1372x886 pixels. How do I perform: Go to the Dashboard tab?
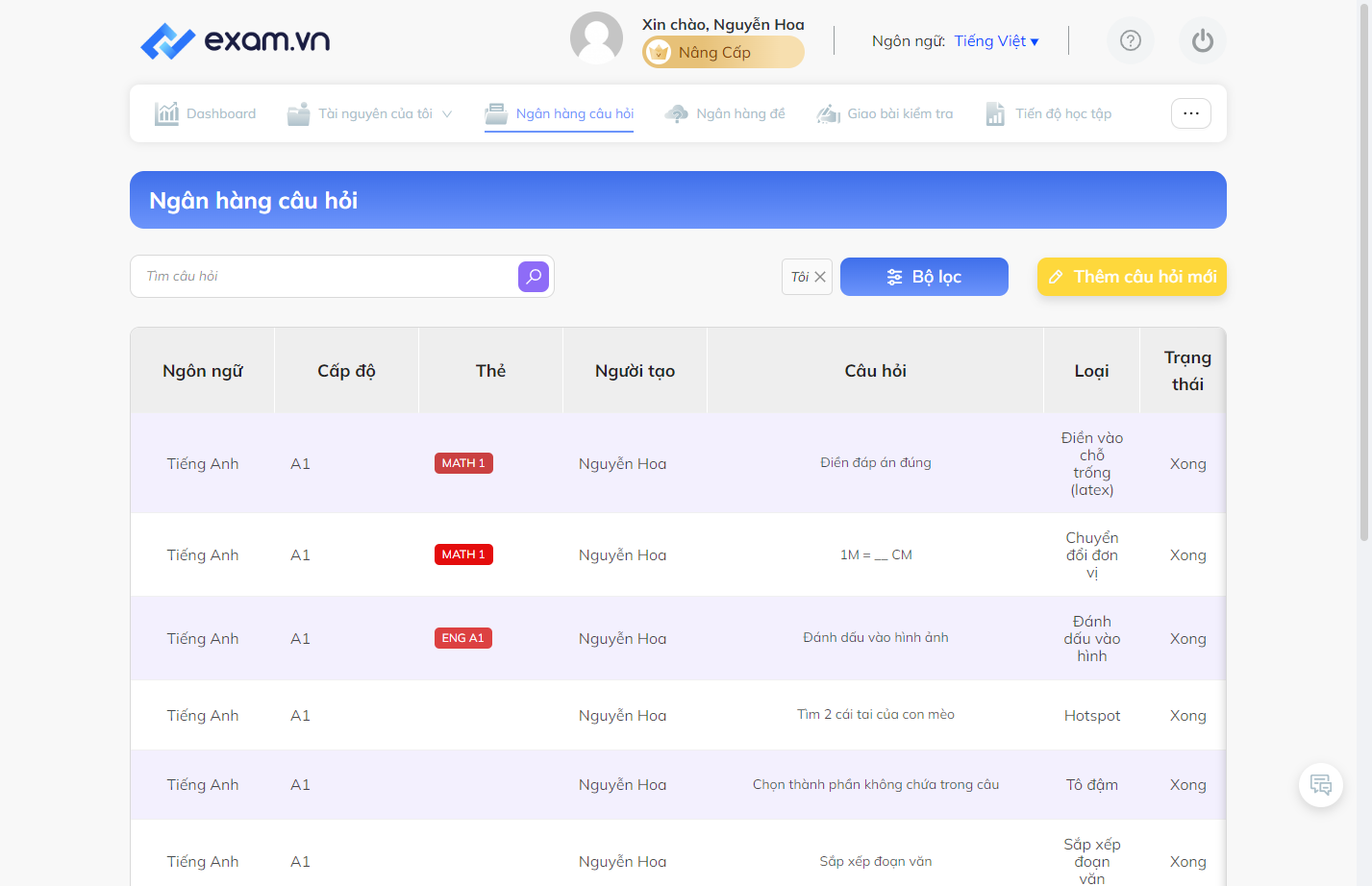coord(206,113)
